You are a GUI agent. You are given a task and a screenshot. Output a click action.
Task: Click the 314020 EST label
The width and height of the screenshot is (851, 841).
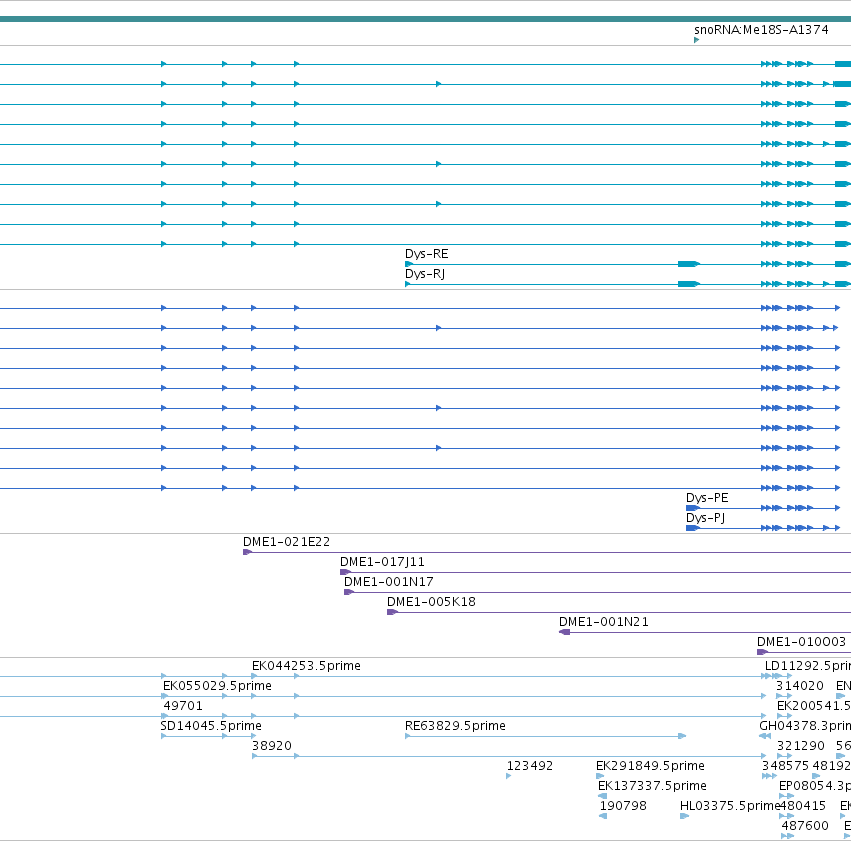[x=800, y=686]
